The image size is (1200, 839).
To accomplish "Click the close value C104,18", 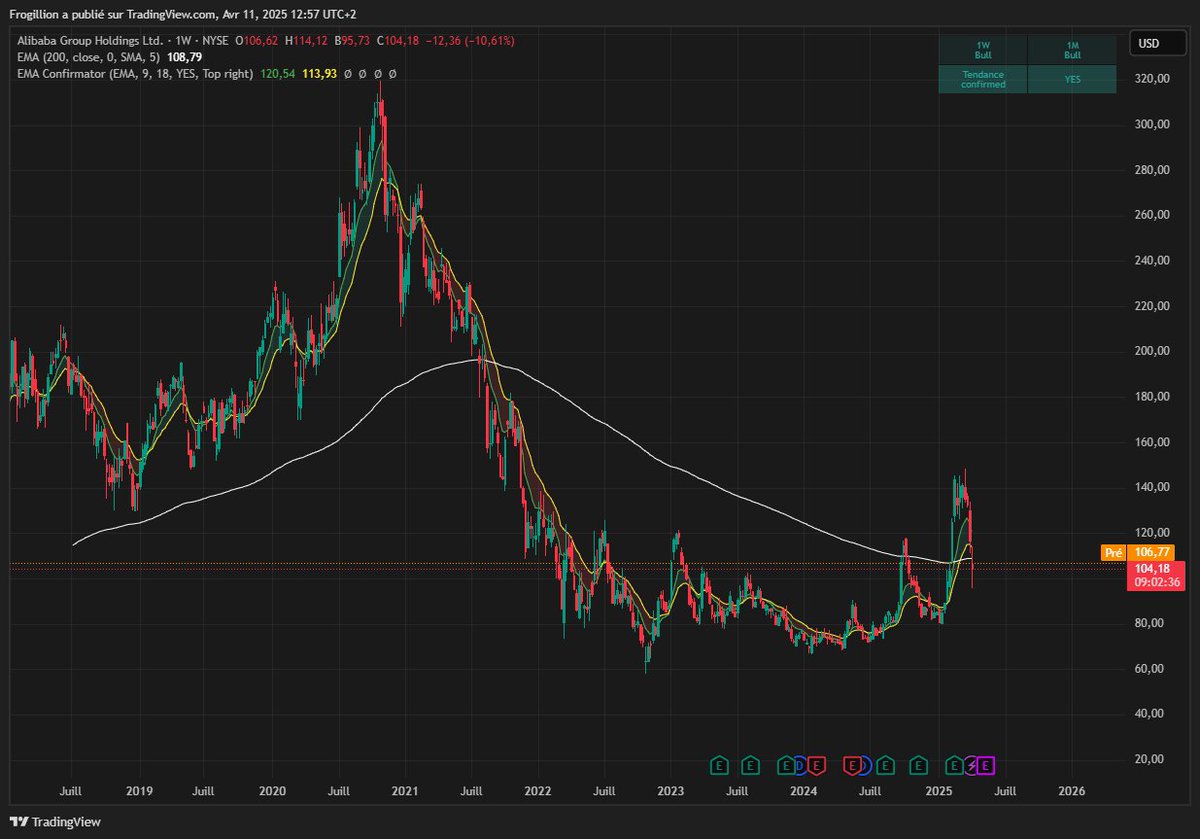I will point(398,40).
